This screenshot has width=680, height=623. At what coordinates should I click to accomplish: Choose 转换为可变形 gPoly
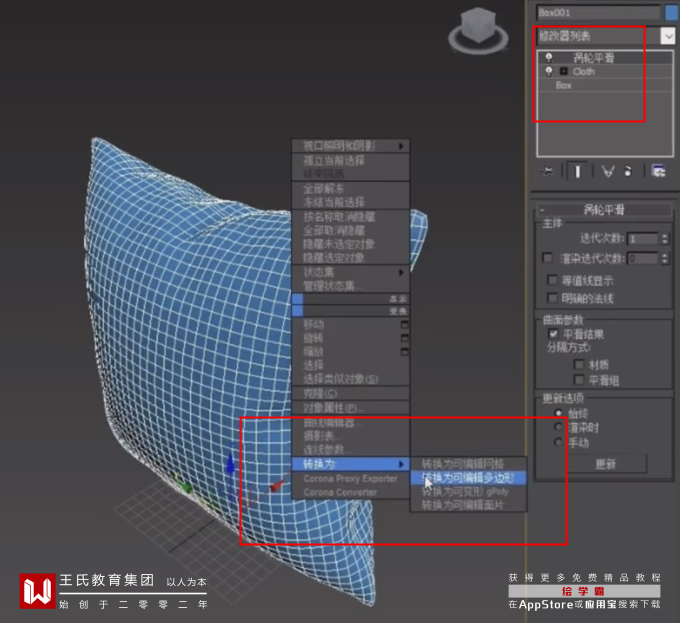pyautogui.click(x=468, y=492)
